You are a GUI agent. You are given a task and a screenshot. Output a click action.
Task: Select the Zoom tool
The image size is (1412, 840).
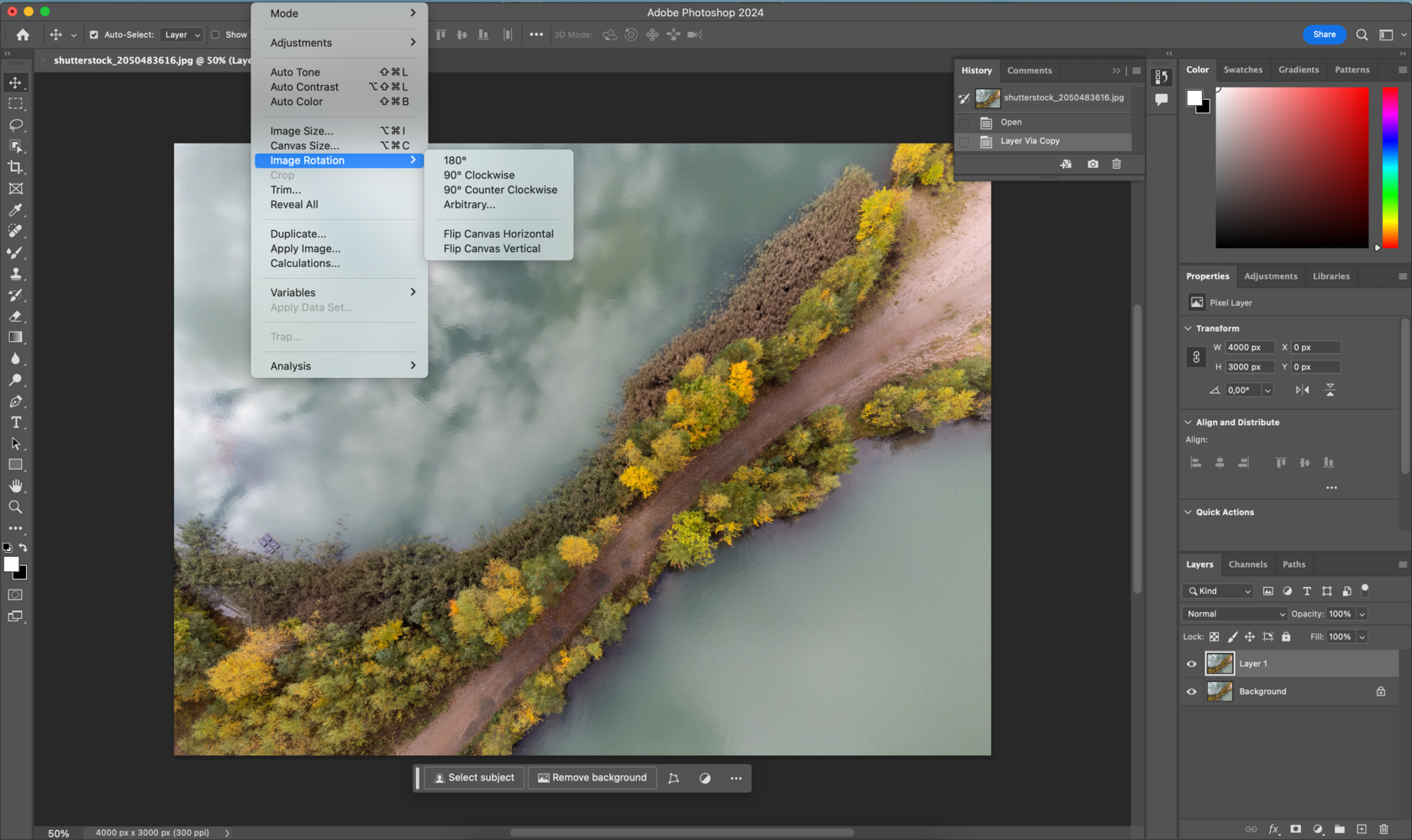15,507
